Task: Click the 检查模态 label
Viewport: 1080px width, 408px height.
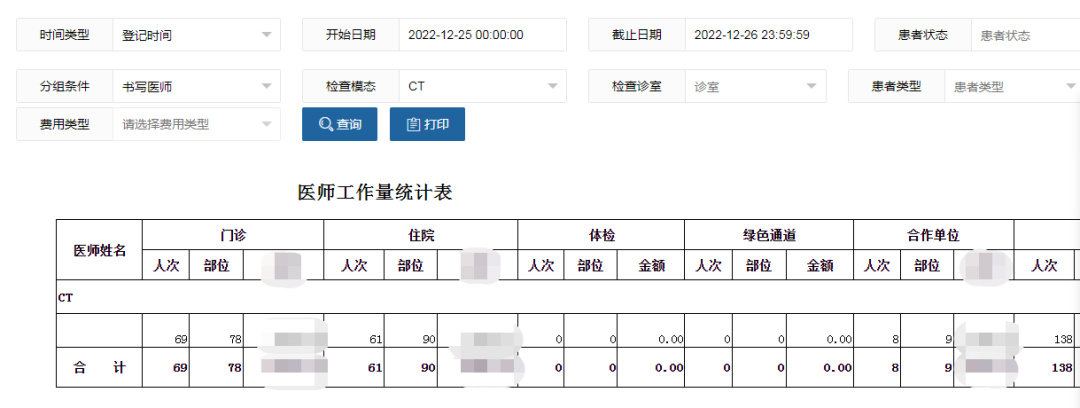Action: (x=351, y=86)
